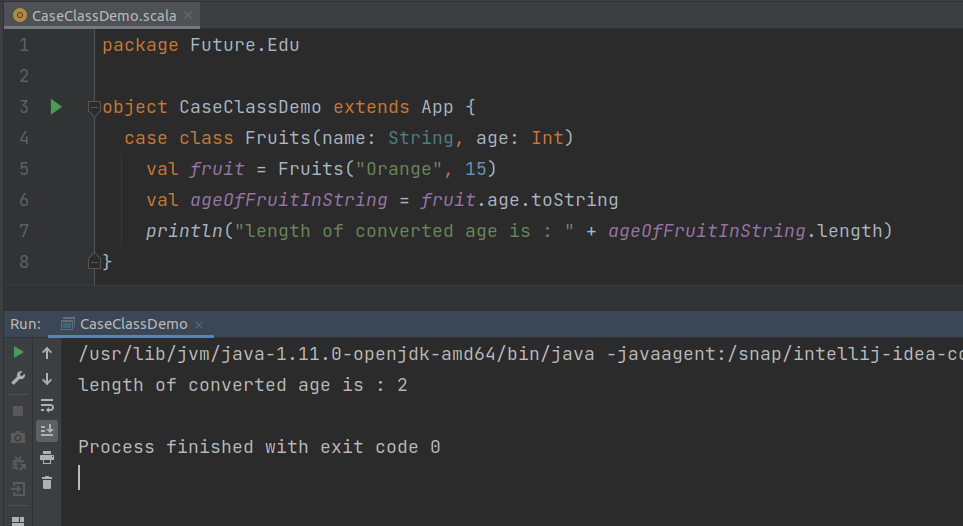Click the exit icon in Run toolbar

(18, 489)
